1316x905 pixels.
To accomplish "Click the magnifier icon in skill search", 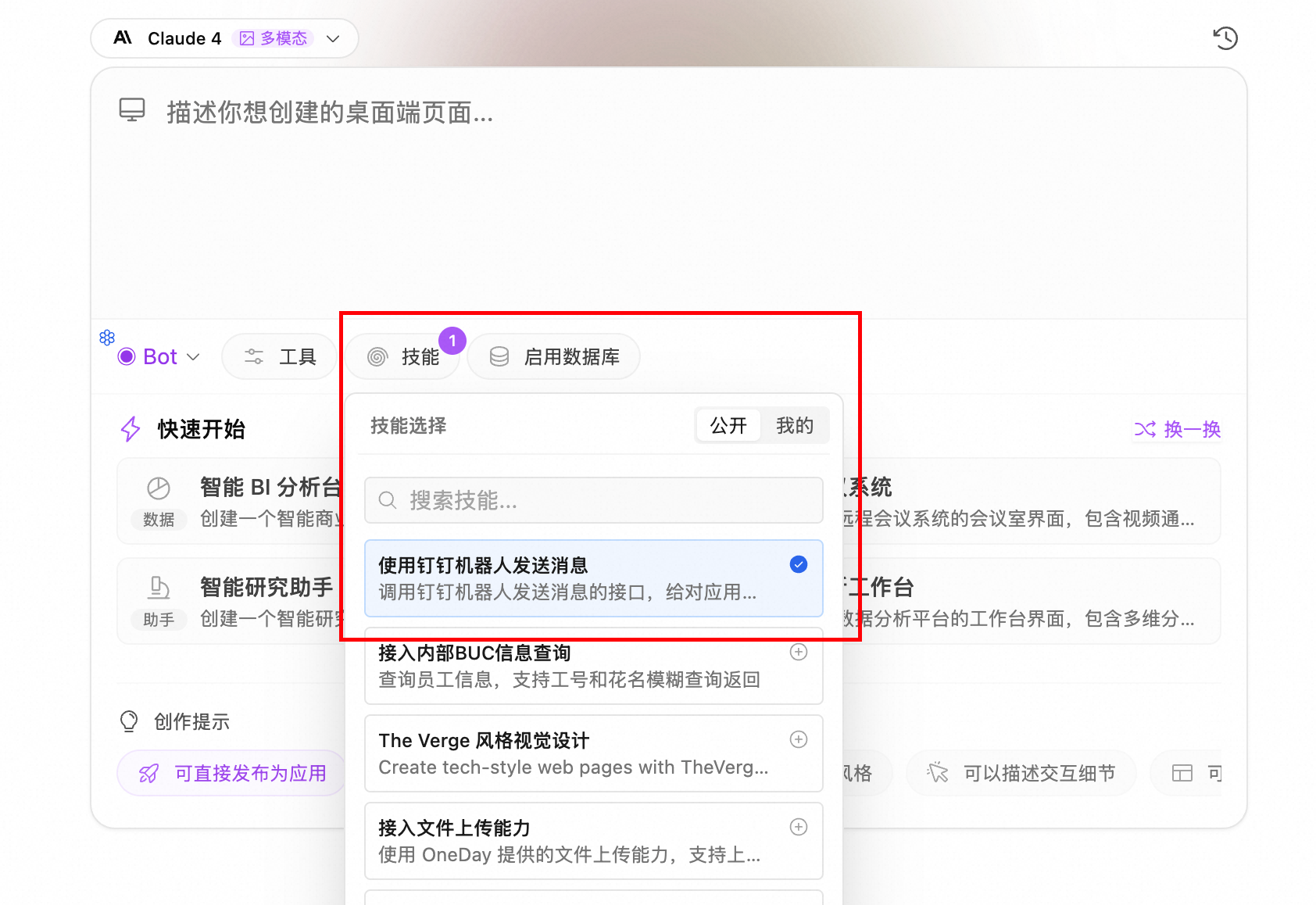I will pos(388,500).
